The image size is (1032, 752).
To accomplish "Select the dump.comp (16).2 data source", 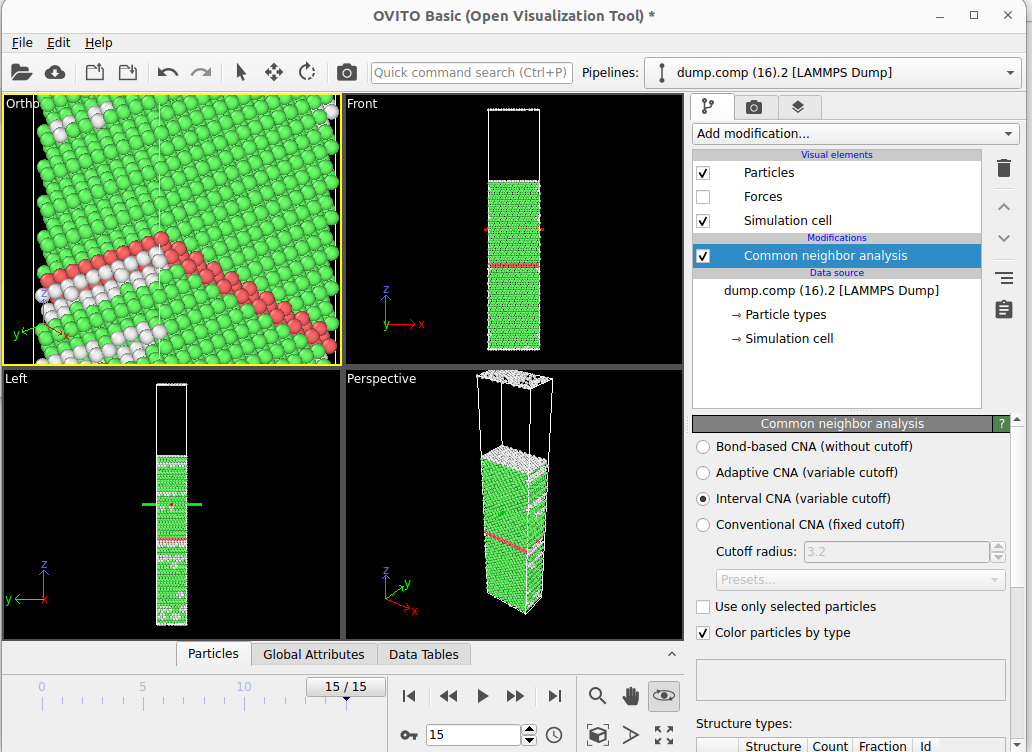I will (x=831, y=290).
